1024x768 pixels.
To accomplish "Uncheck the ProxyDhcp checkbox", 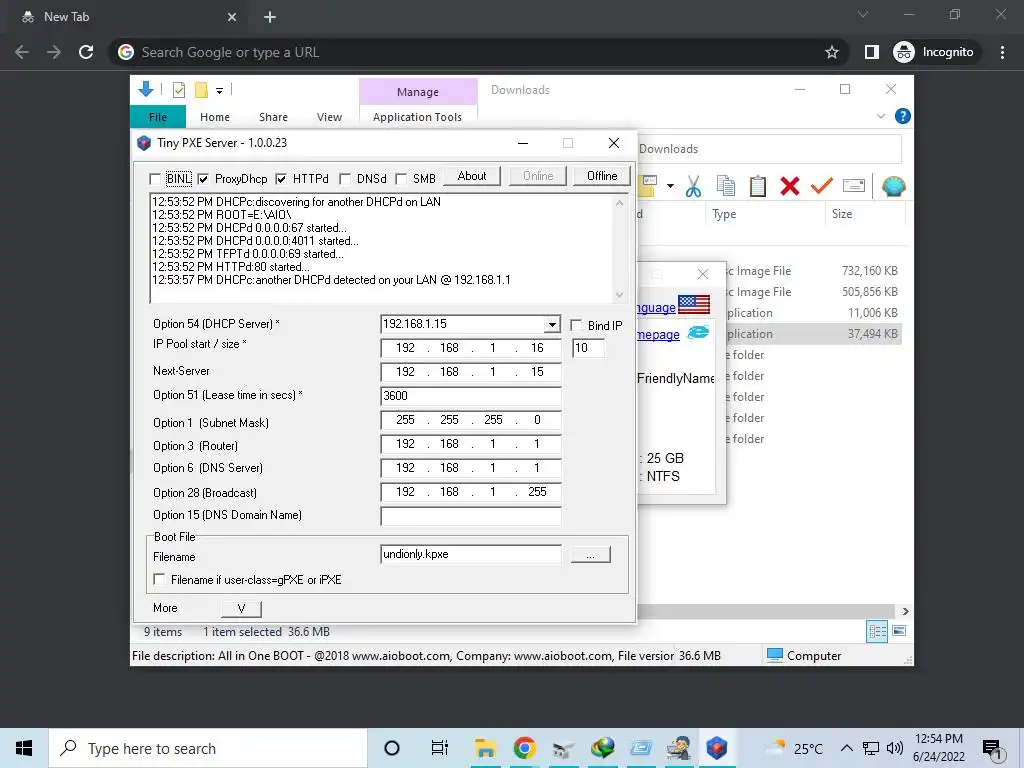I will point(203,179).
